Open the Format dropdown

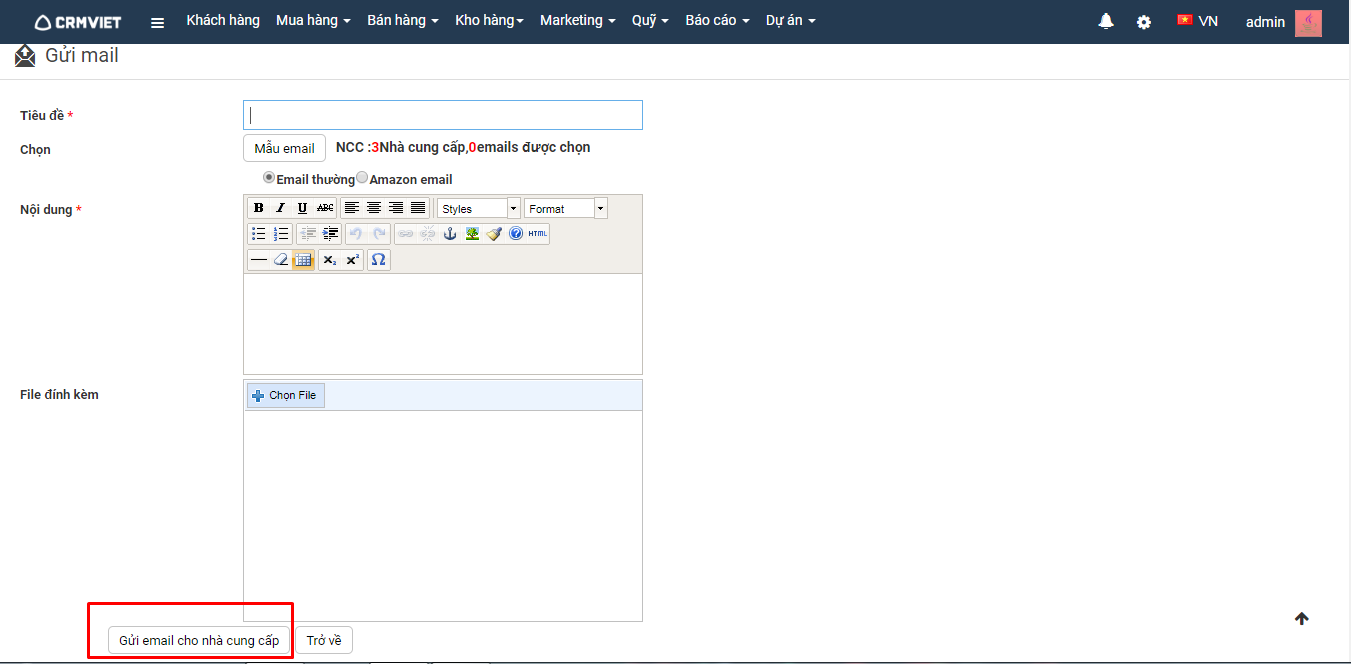tap(566, 208)
